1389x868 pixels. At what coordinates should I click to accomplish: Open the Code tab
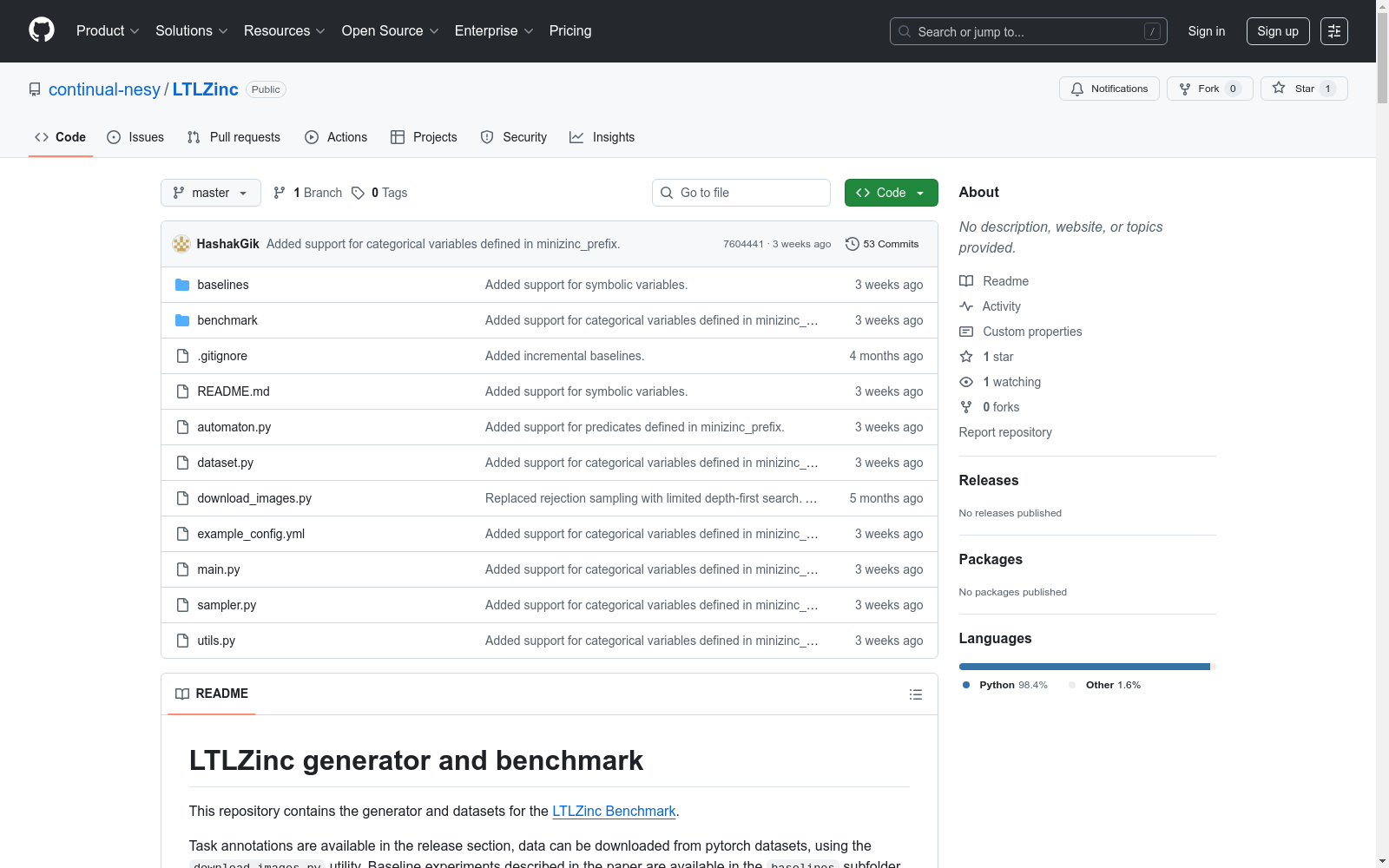(x=61, y=137)
